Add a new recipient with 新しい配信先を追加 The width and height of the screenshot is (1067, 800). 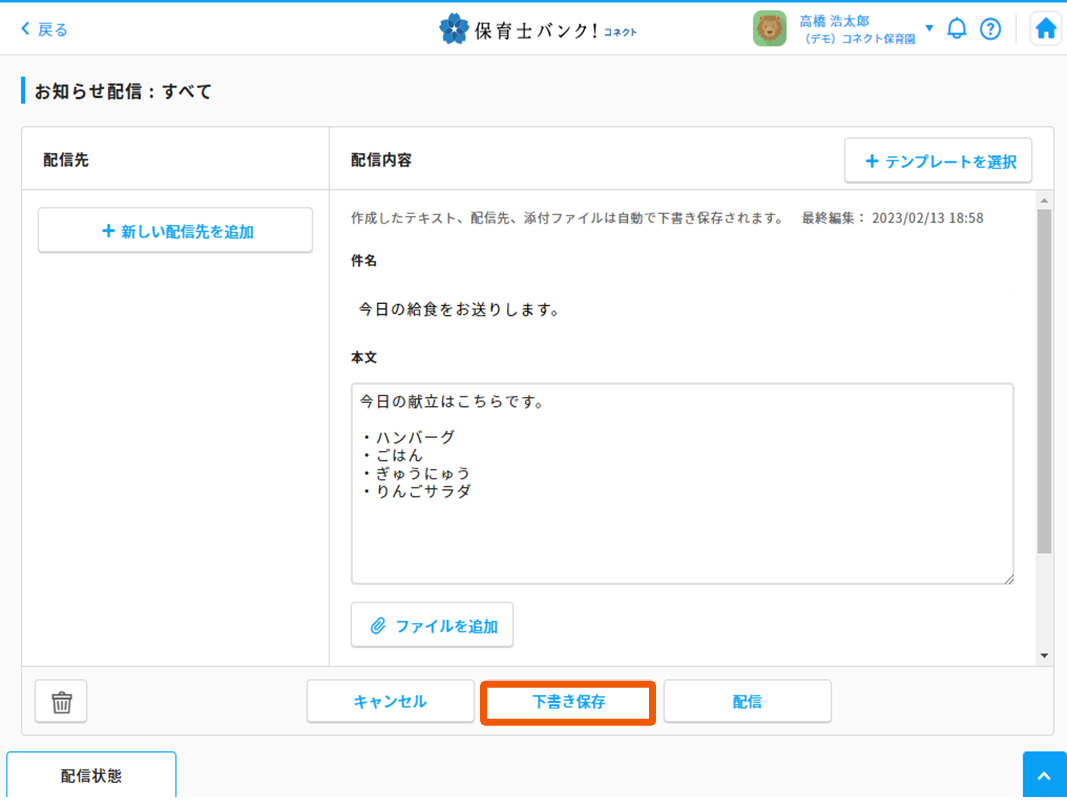coord(175,231)
